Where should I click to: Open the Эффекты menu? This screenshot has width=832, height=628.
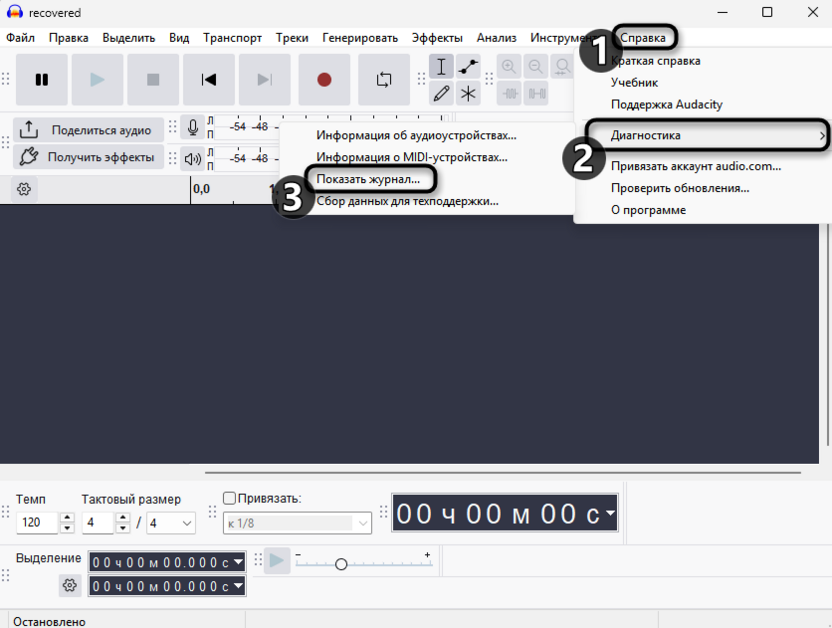pos(437,38)
